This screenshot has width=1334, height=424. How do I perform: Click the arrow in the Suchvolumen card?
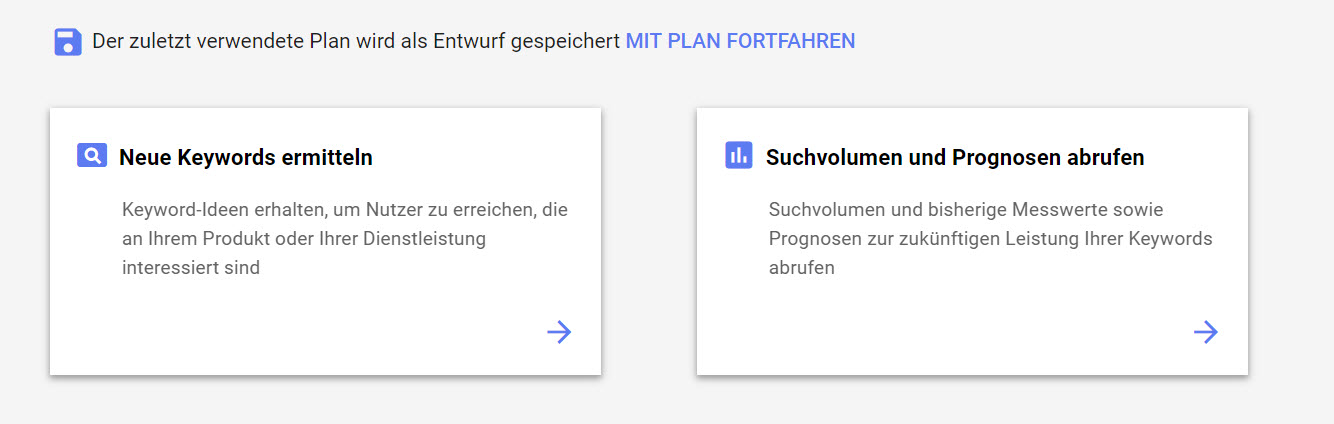pyautogui.click(x=1206, y=332)
